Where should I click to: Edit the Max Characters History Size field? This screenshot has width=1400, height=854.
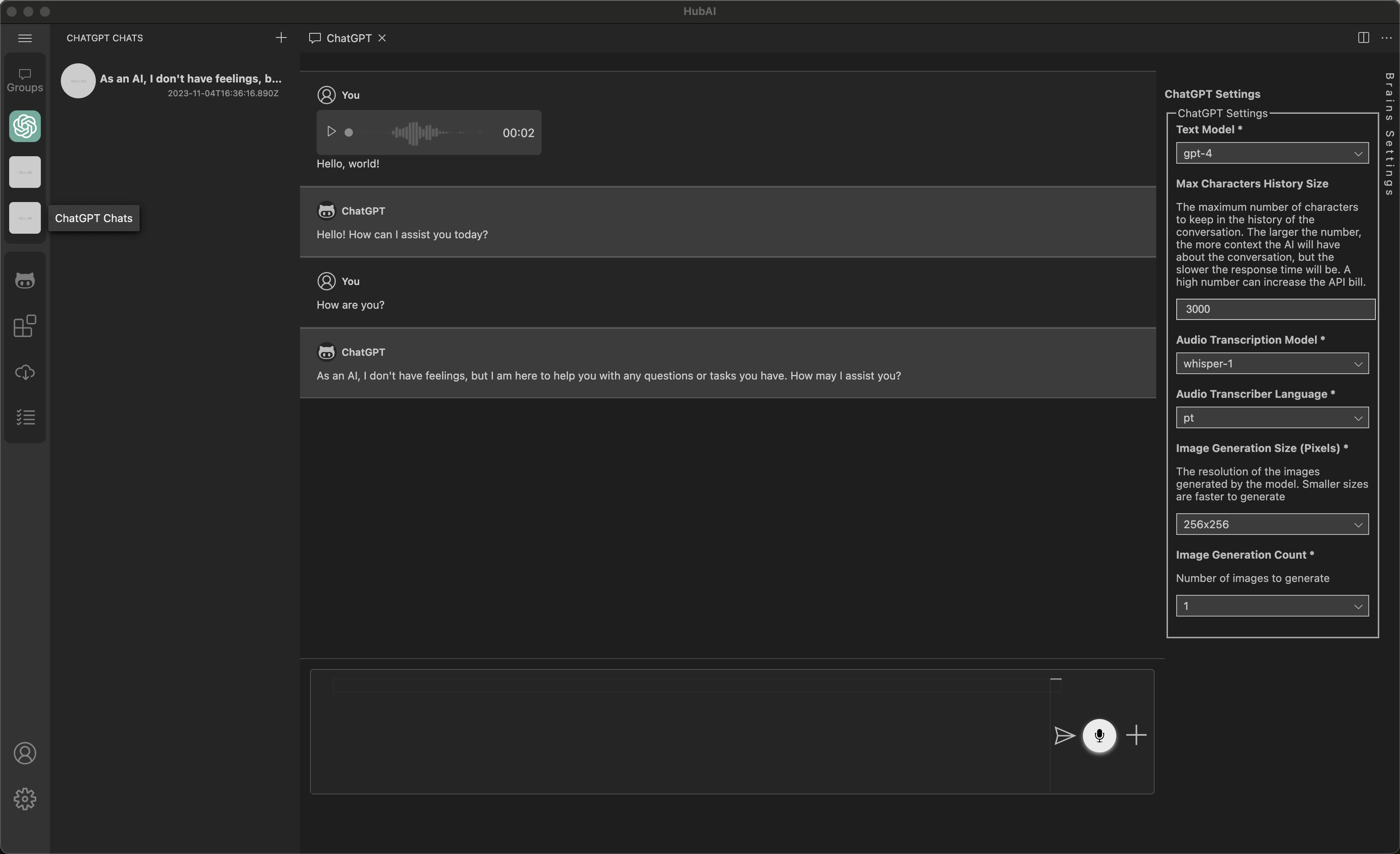point(1275,309)
